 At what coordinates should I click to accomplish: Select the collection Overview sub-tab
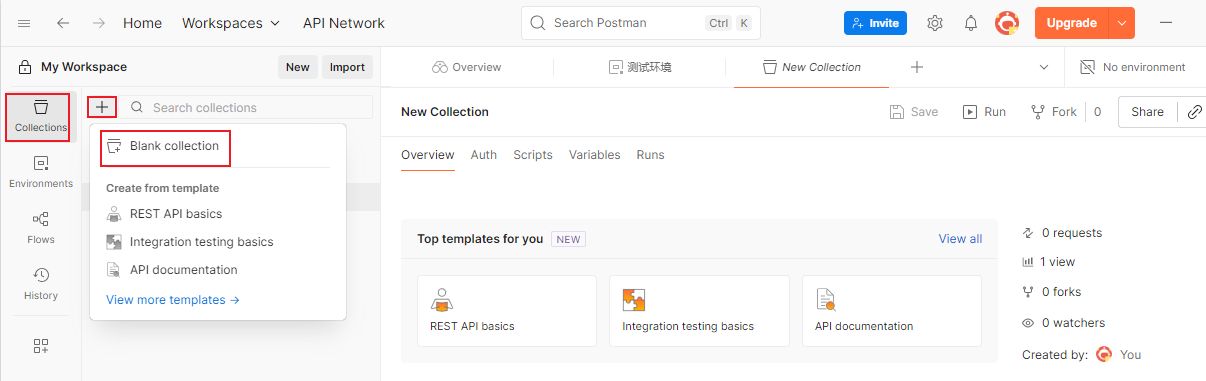click(x=427, y=155)
